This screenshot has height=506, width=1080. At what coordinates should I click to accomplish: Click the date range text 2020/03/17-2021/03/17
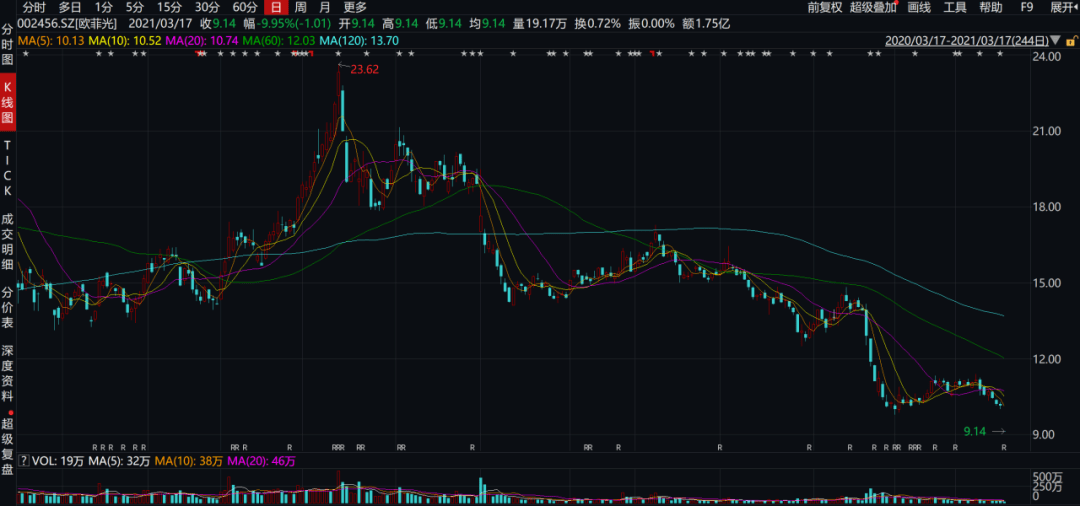point(967,41)
